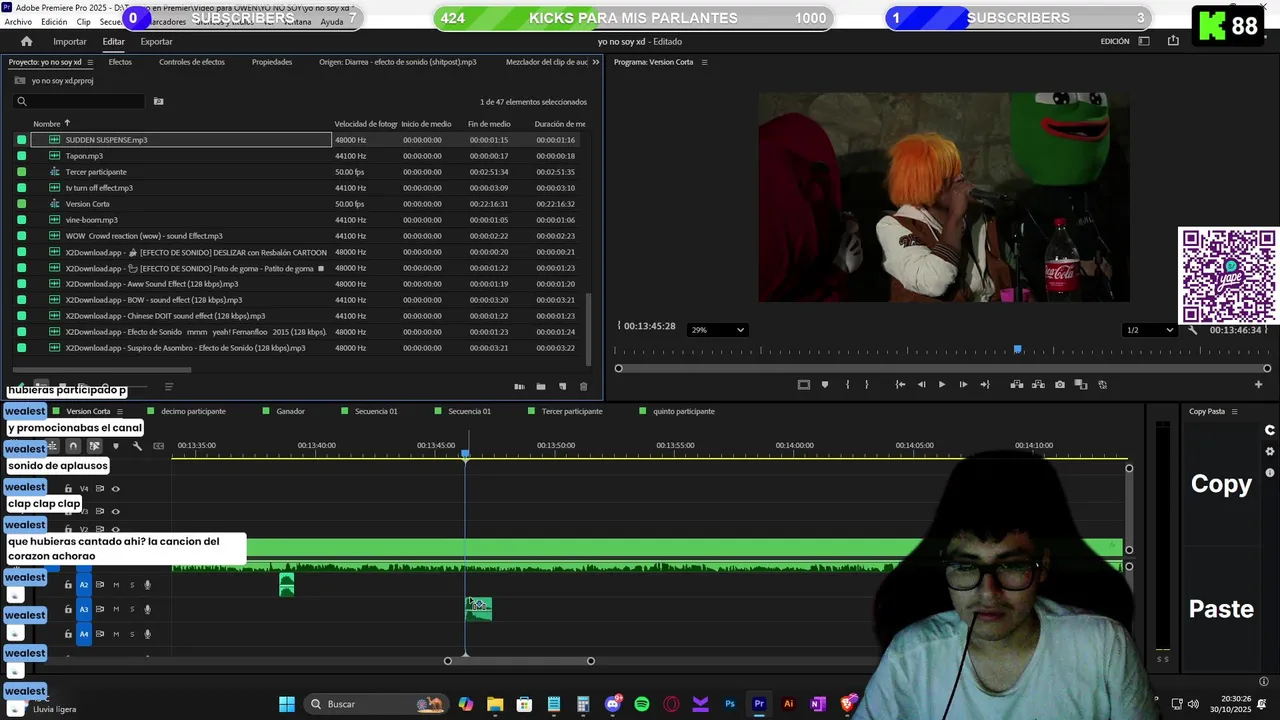Switch to the Ganador sequence tab

pyautogui.click(x=290, y=411)
